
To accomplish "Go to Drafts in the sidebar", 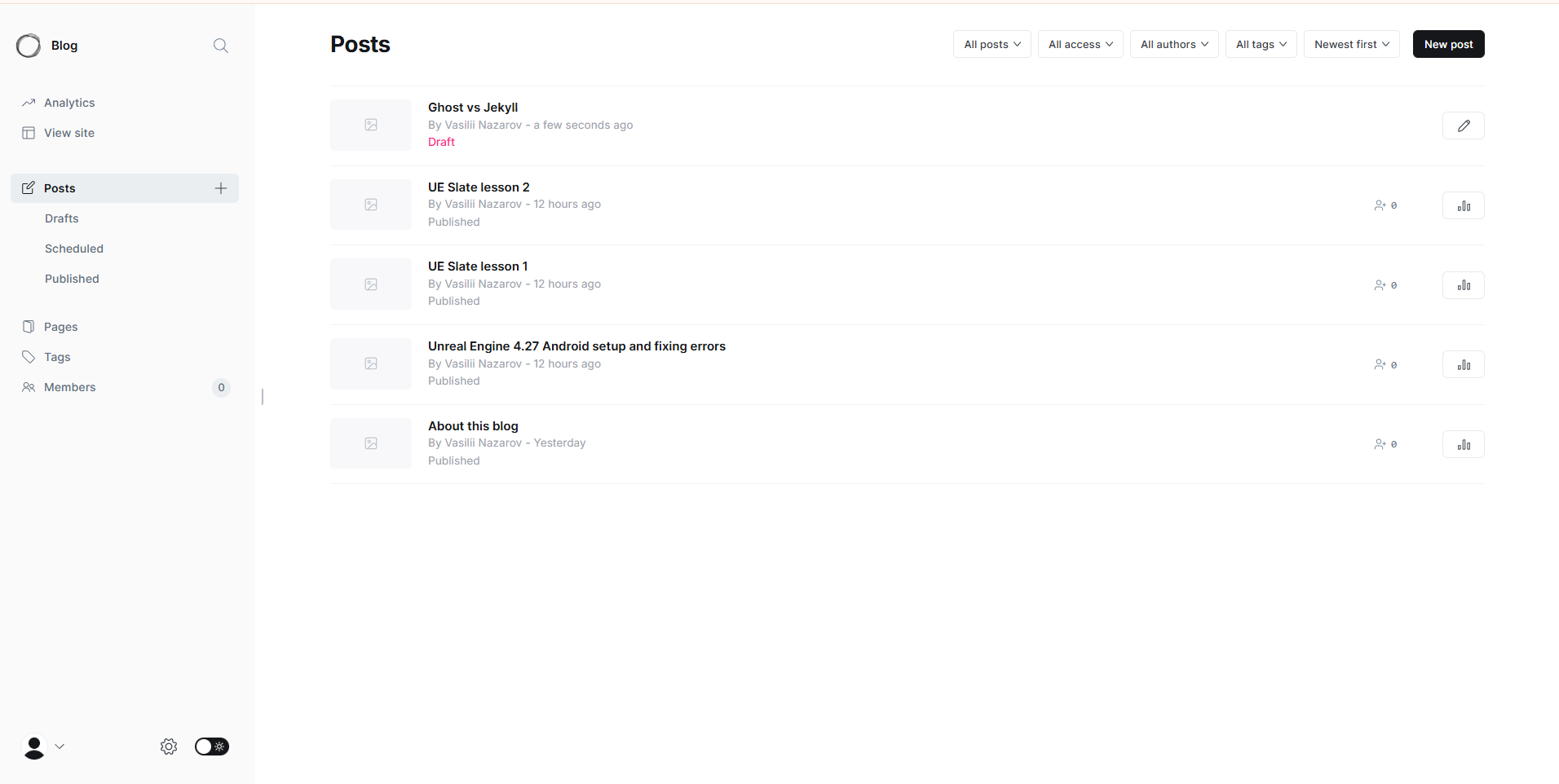I will point(62,218).
